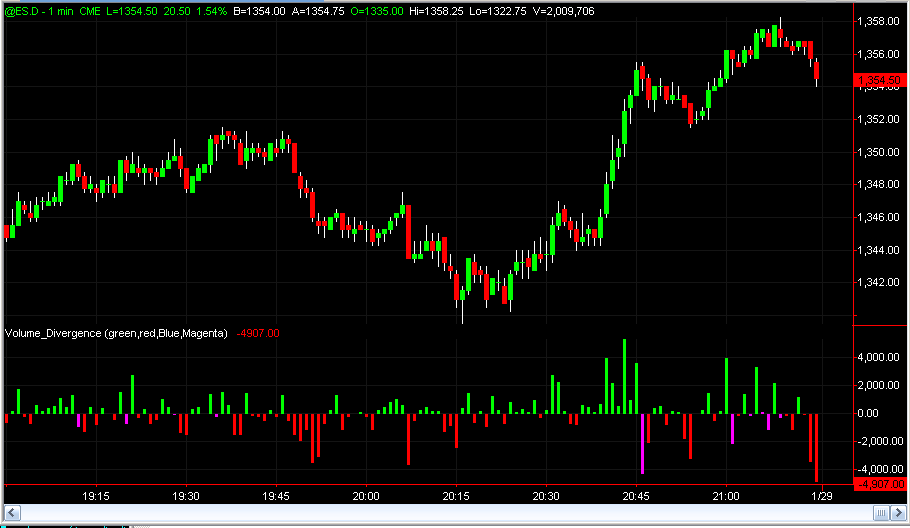This screenshot has width=910, height=528.
Task: Click the 1,346.00 price axis label
Action: pos(878,217)
